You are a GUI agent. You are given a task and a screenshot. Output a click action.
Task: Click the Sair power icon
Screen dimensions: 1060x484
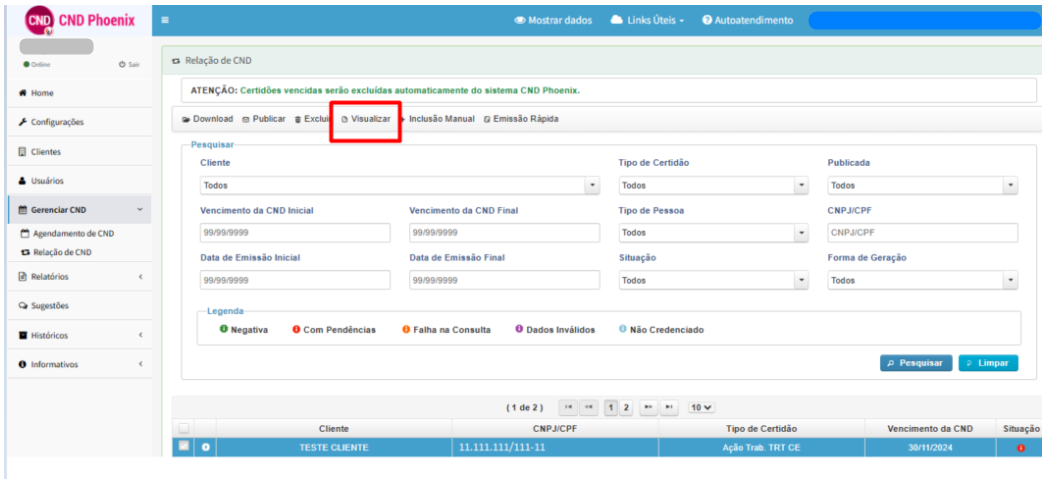[122, 65]
